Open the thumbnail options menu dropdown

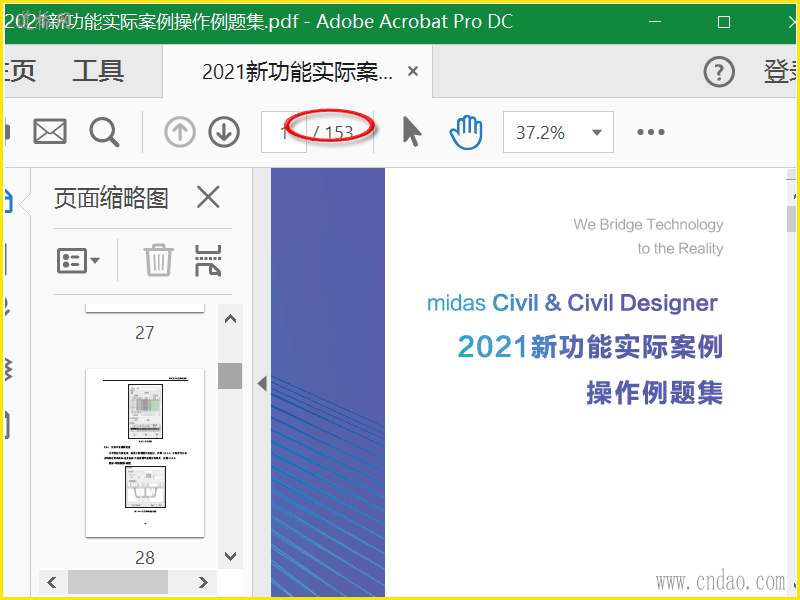pos(78,261)
